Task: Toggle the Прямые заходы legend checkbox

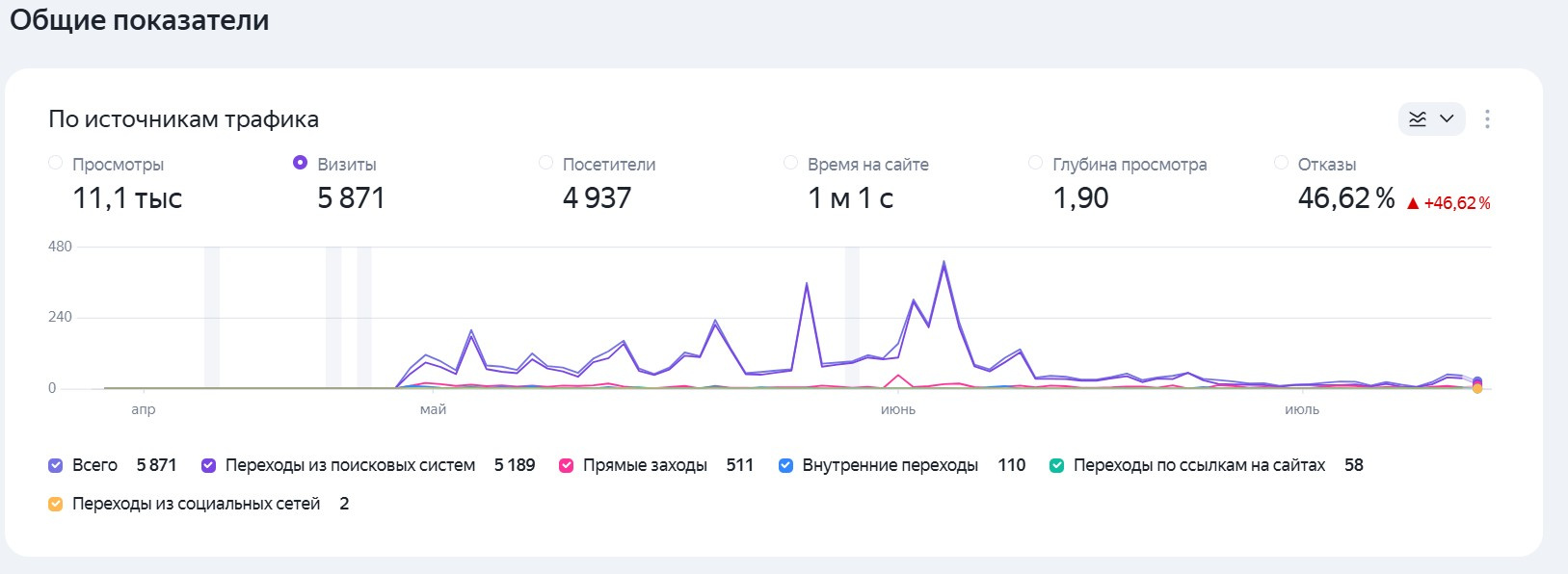Action: [x=567, y=465]
